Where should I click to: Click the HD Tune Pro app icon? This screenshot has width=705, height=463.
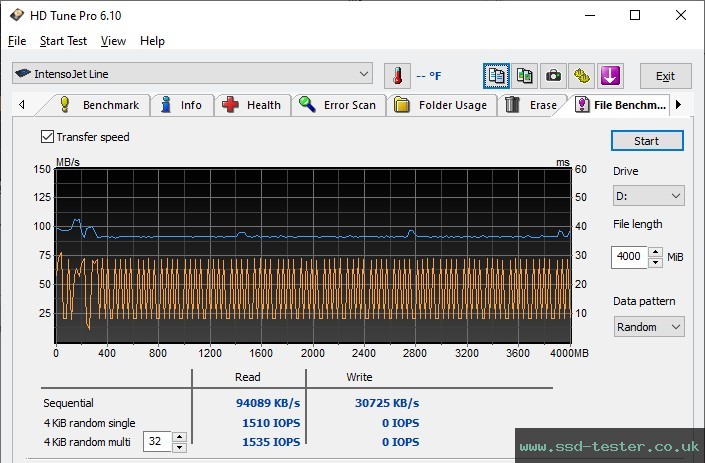[17, 15]
